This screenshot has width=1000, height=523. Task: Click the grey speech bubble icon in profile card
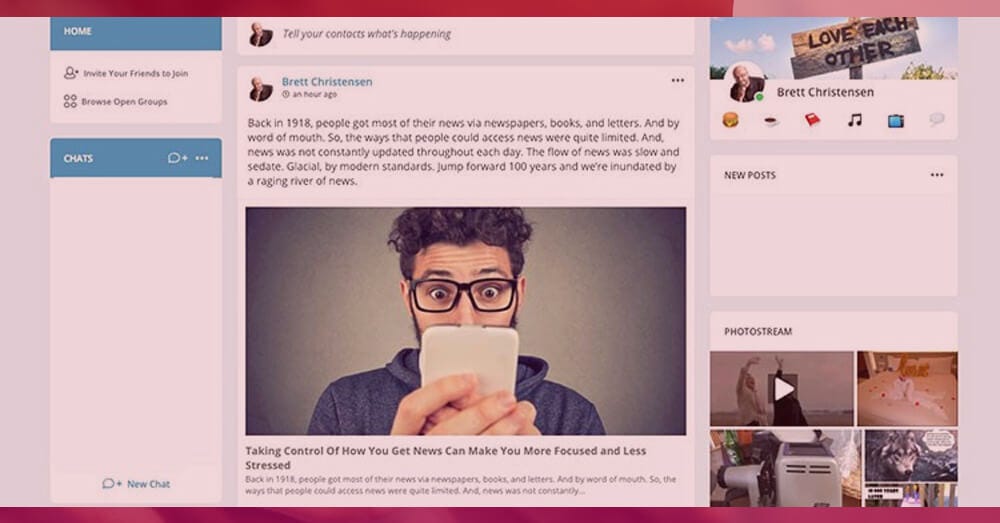pos(936,120)
